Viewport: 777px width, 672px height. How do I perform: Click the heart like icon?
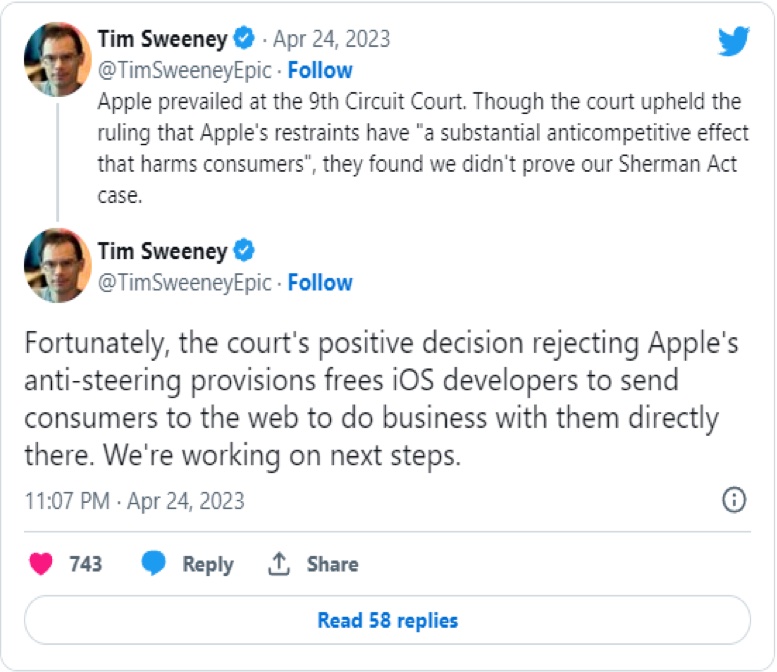41,563
